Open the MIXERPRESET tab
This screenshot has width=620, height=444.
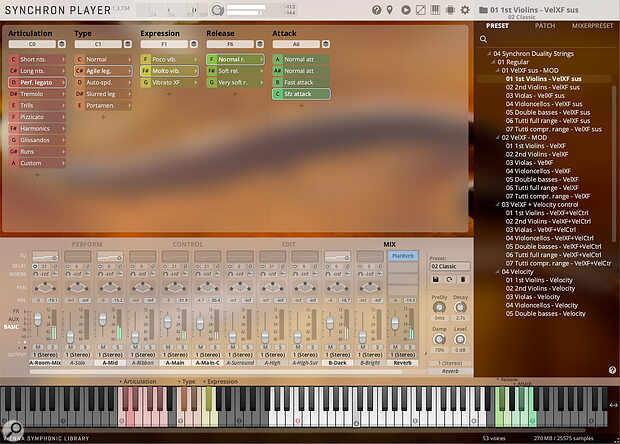(591, 25)
